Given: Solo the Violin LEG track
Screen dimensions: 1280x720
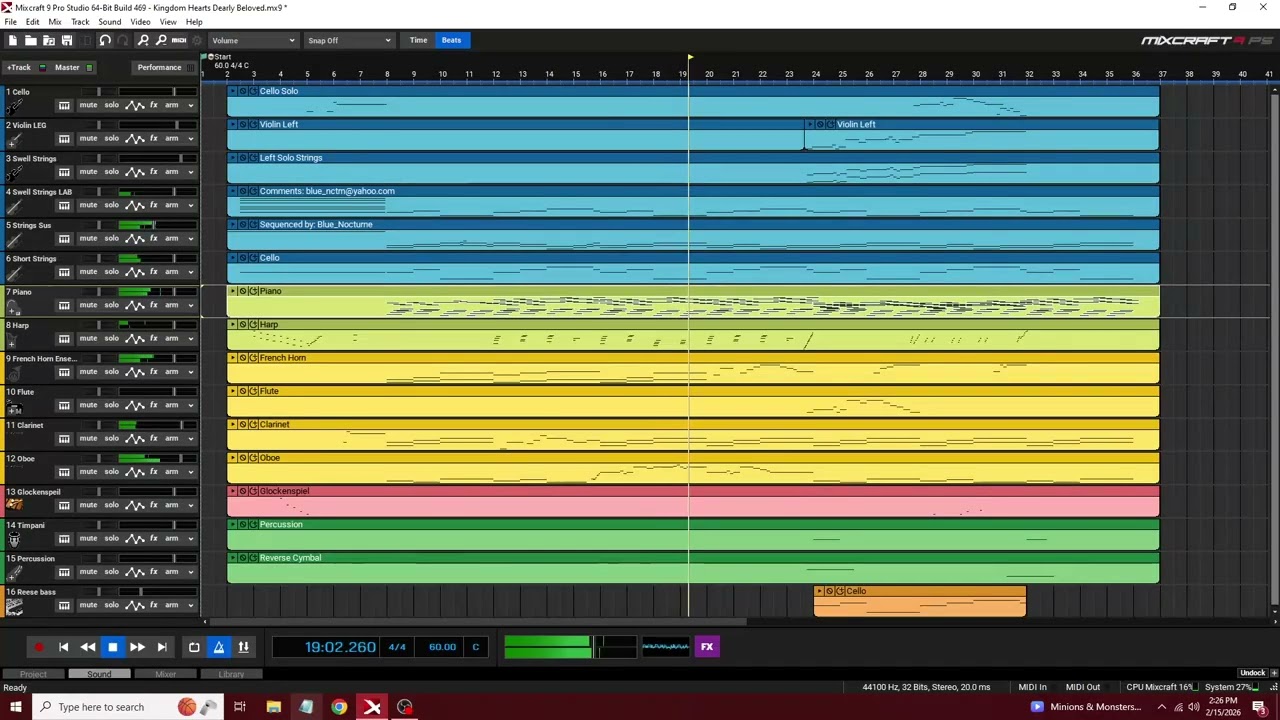Looking at the screenshot, I should (x=112, y=138).
